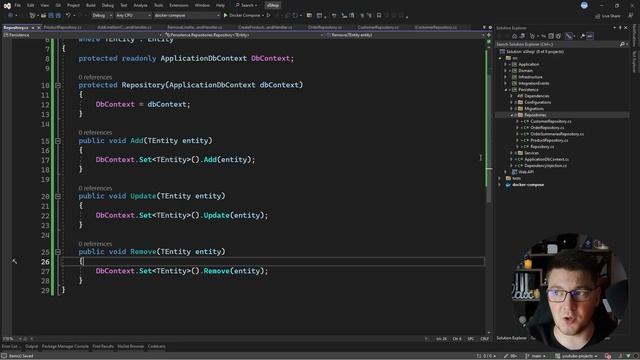
Task: Open the NuGet Browser tab
Action: tap(131, 347)
